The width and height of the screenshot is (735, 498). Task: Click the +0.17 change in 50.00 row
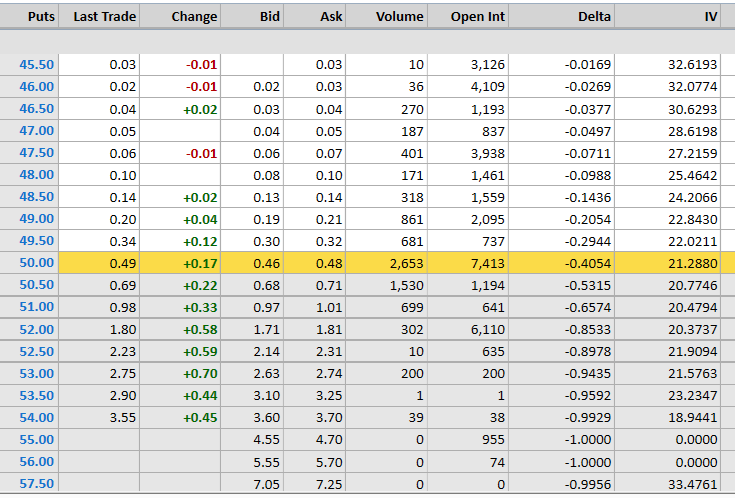200,264
